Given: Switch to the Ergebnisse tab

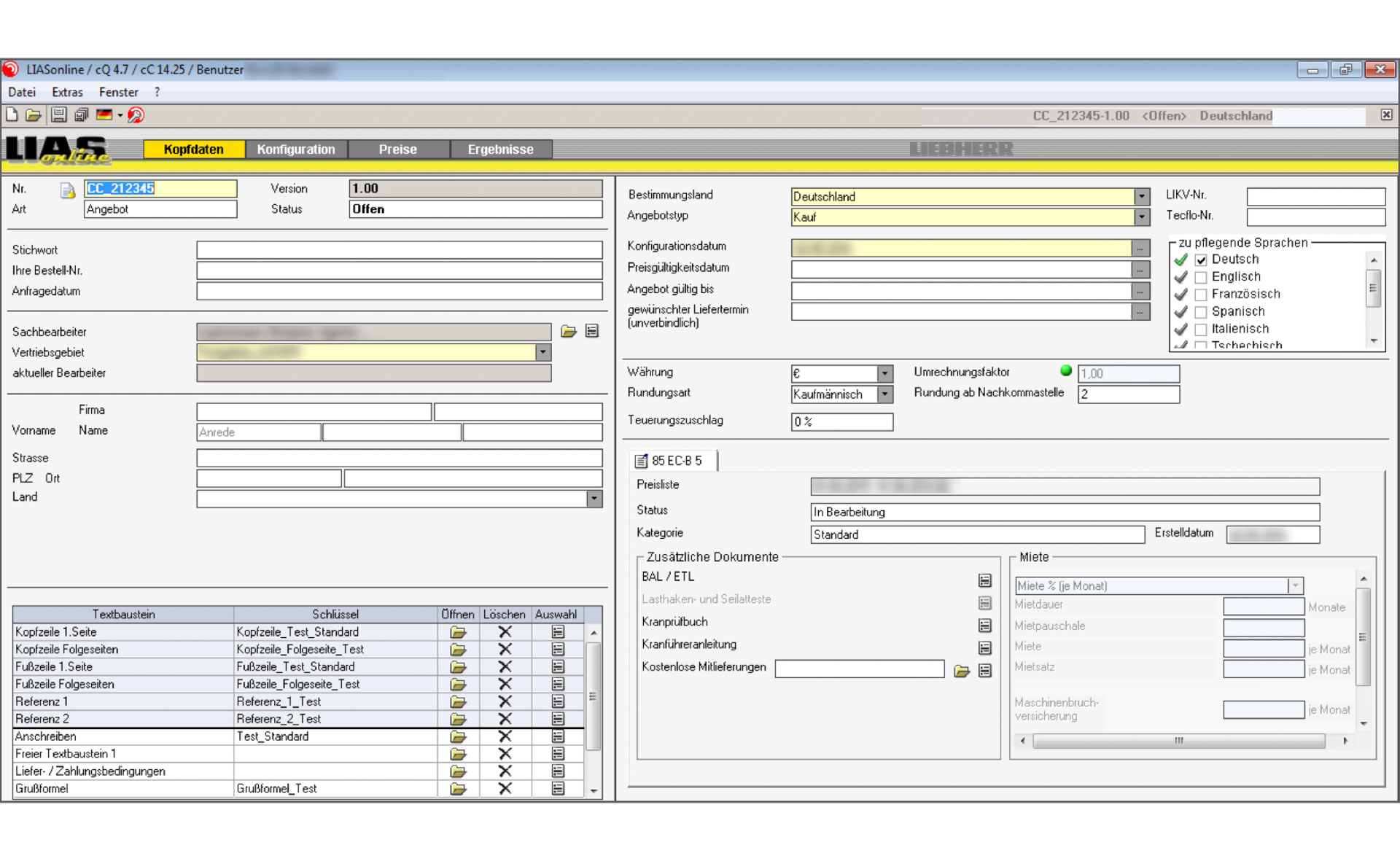Looking at the screenshot, I should (x=500, y=149).
